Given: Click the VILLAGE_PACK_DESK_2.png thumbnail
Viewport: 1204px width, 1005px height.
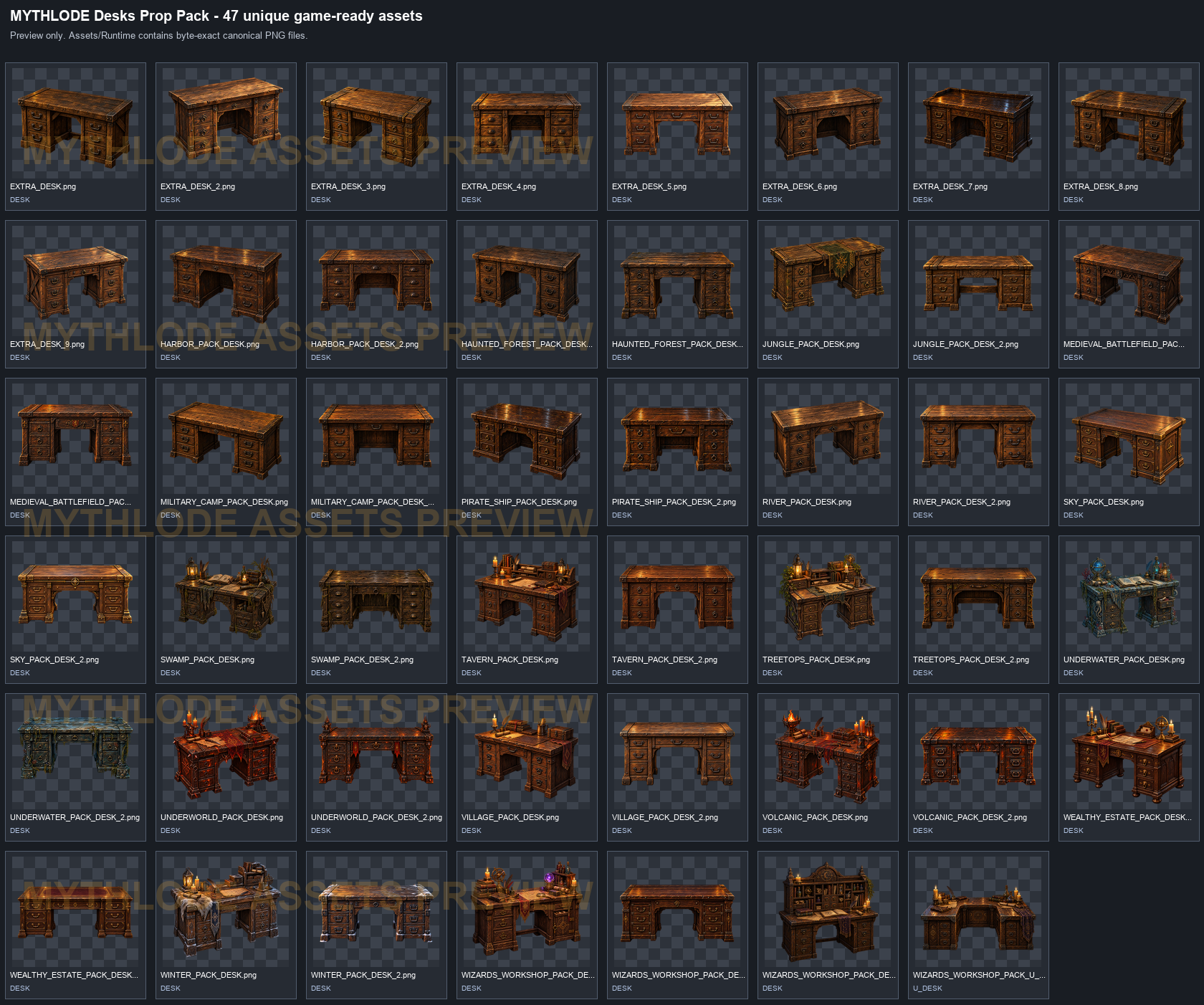Looking at the screenshot, I should [677, 754].
